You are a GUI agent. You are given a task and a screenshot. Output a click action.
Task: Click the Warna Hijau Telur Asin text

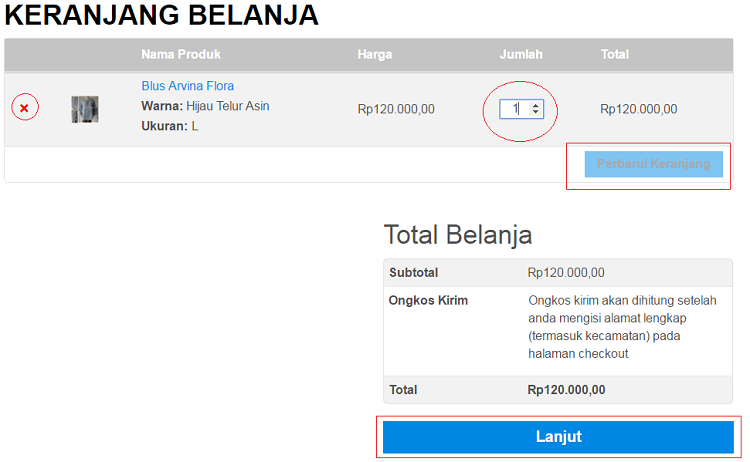tap(205, 106)
